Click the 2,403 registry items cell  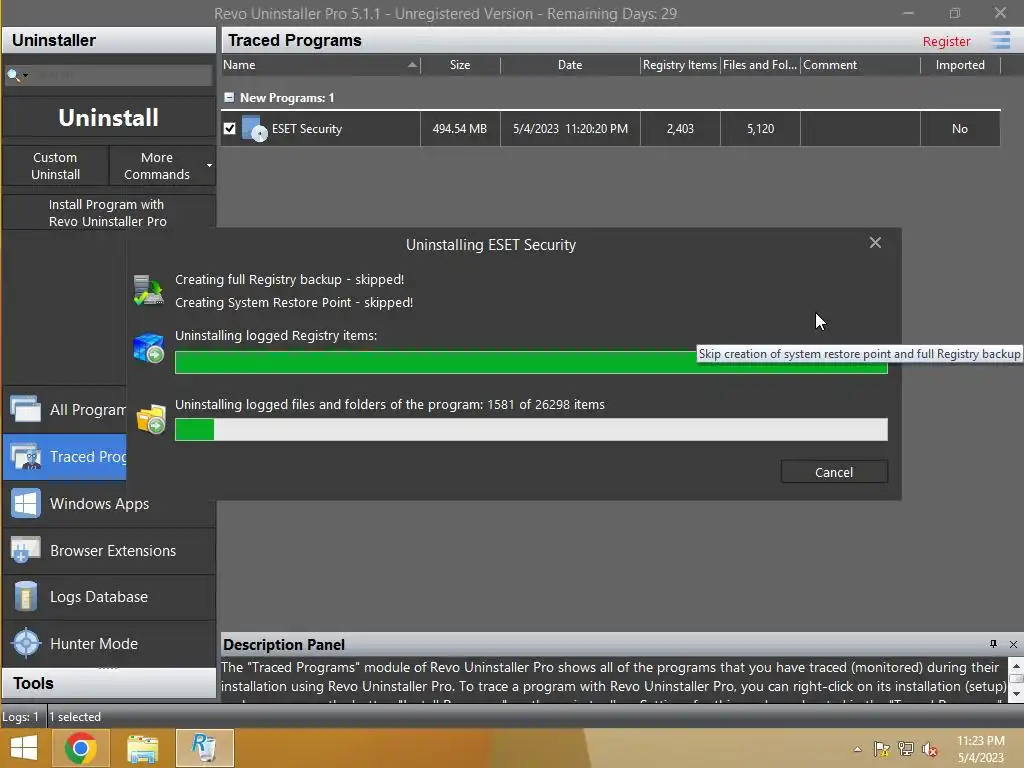coord(680,129)
